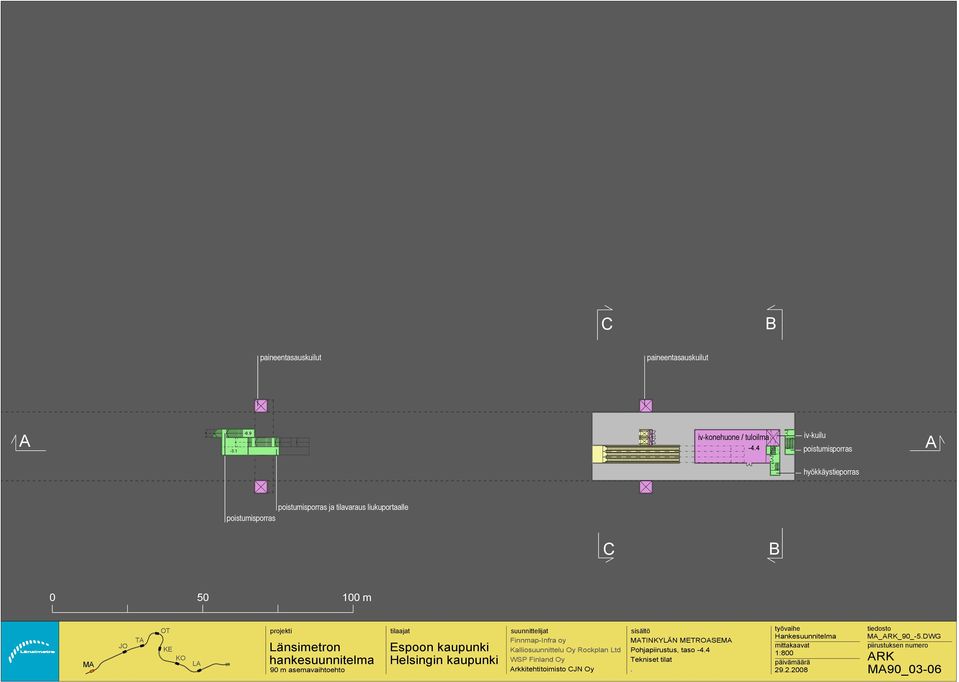Click 'Finnmap-Infra oy' designer text
The height and width of the screenshot is (682, 959).
click(x=538, y=640)
